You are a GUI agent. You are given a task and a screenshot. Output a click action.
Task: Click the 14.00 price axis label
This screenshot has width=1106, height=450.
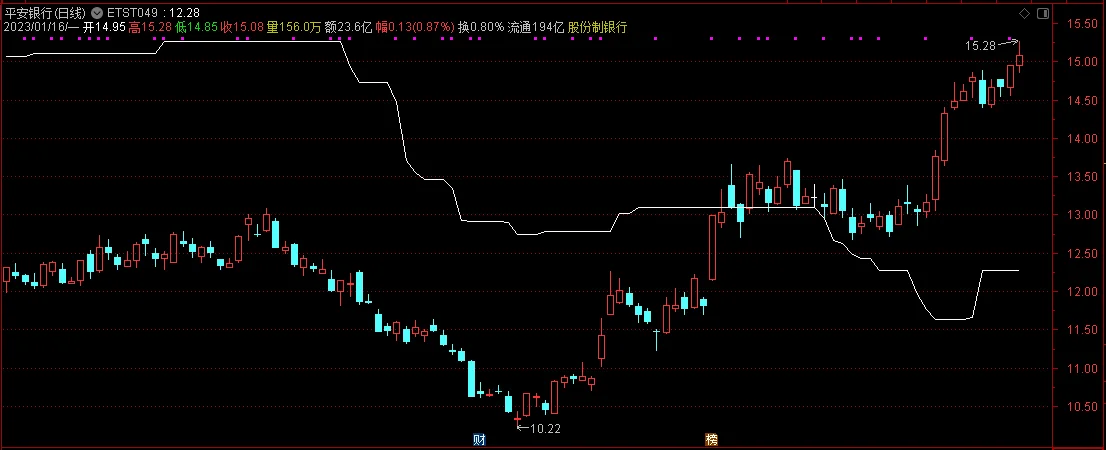pos(1081,139)
